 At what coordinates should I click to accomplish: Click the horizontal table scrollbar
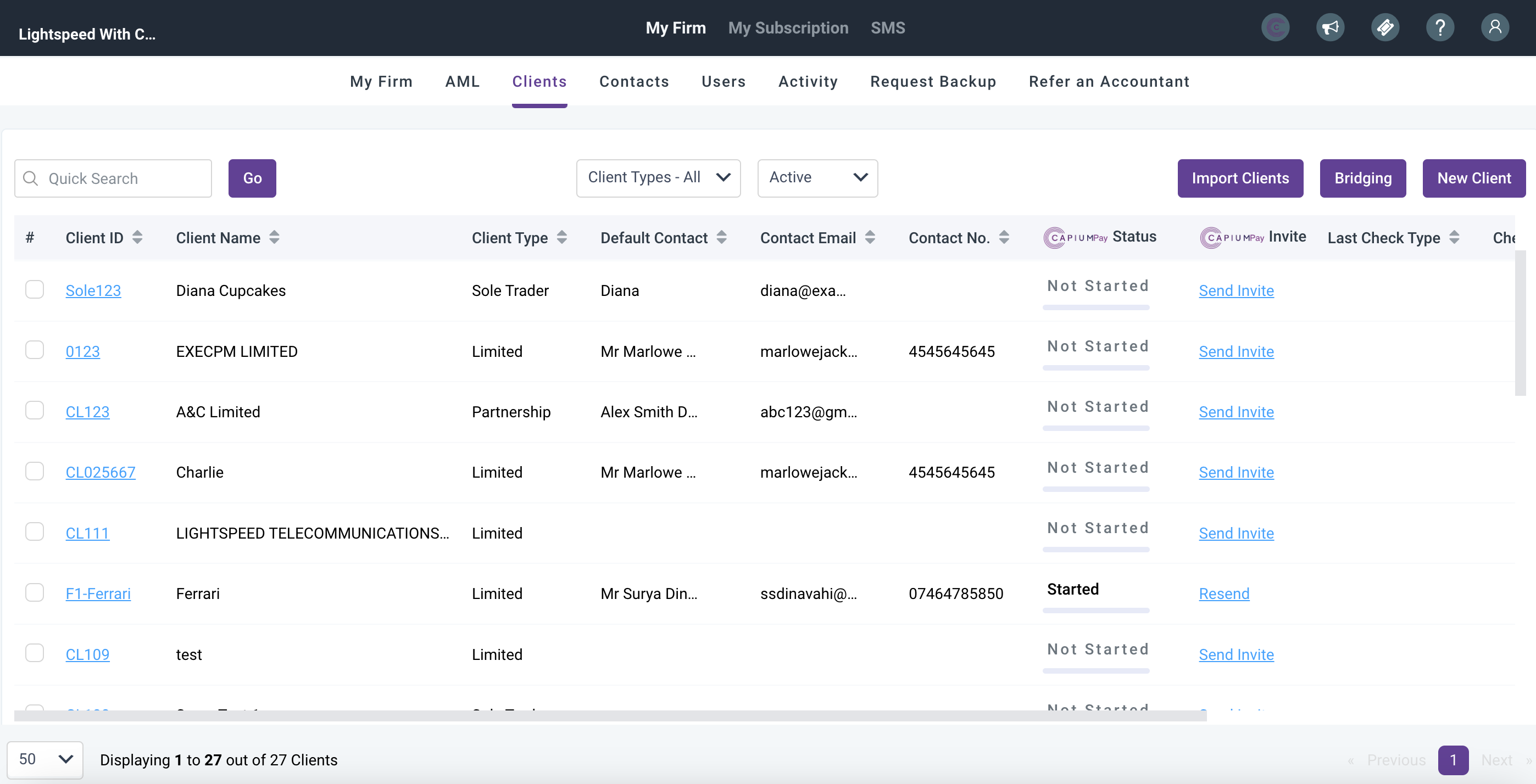click(609, 715)
